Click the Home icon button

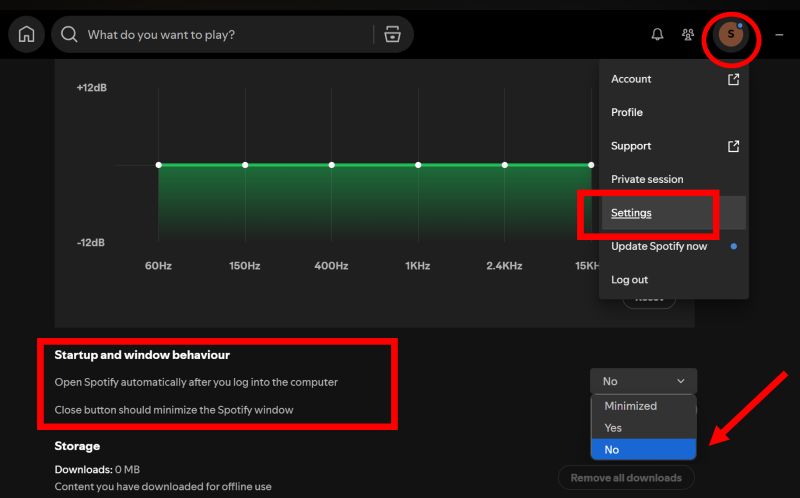[26, 34]
